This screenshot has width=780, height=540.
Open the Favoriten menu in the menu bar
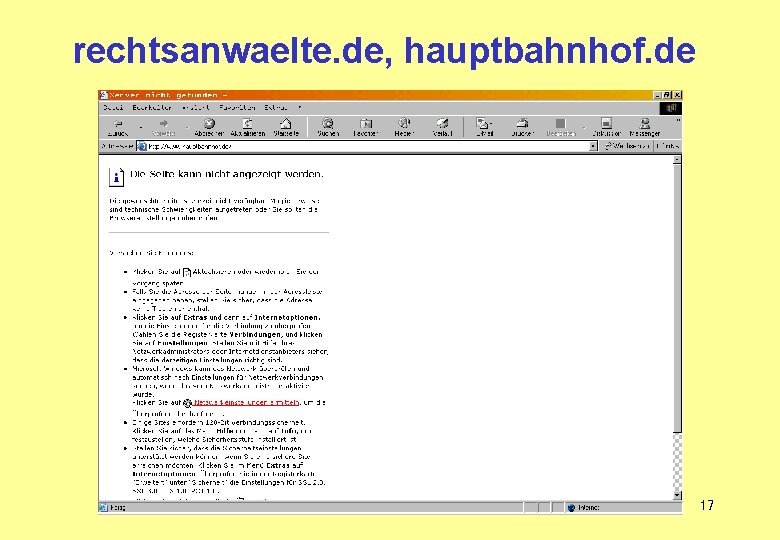[237, 107]
